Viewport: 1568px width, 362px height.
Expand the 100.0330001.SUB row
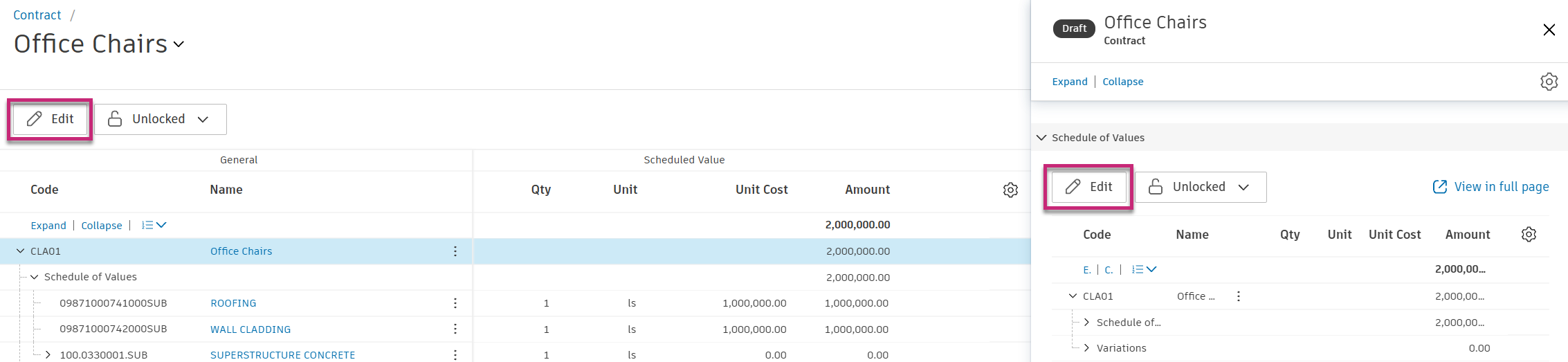pos(48,355)
